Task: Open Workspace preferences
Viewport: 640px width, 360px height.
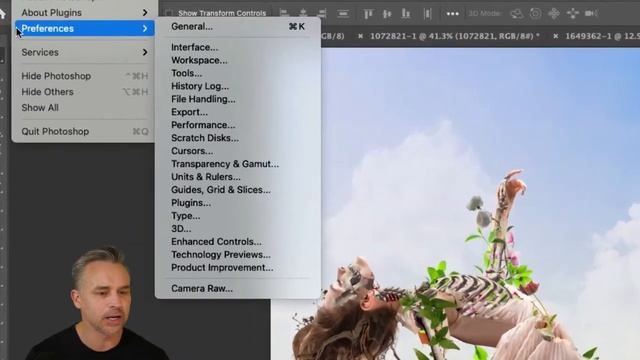Action: [x=238, y=60]
